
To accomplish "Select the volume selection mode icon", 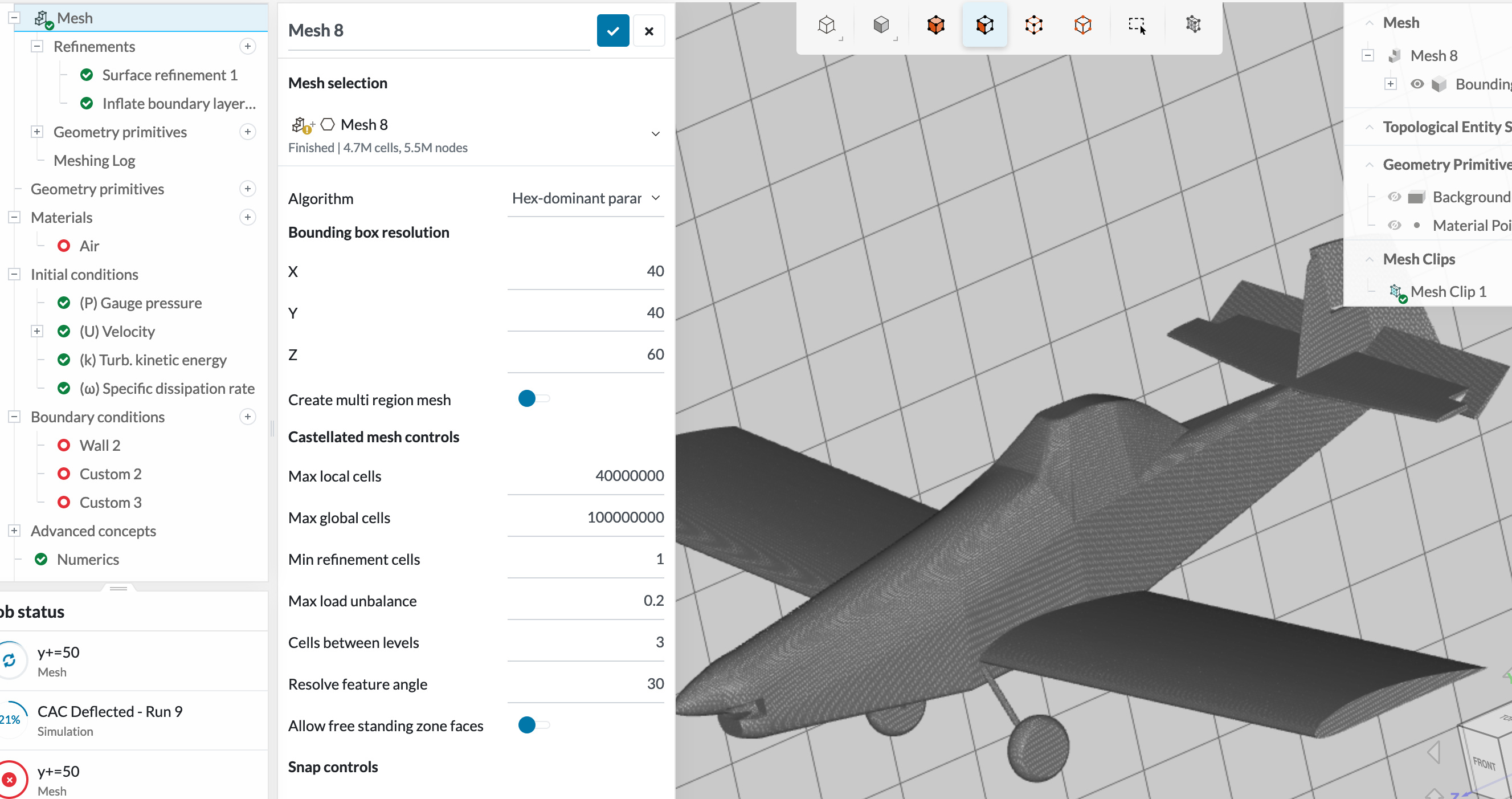I will (x=935, y=25).
